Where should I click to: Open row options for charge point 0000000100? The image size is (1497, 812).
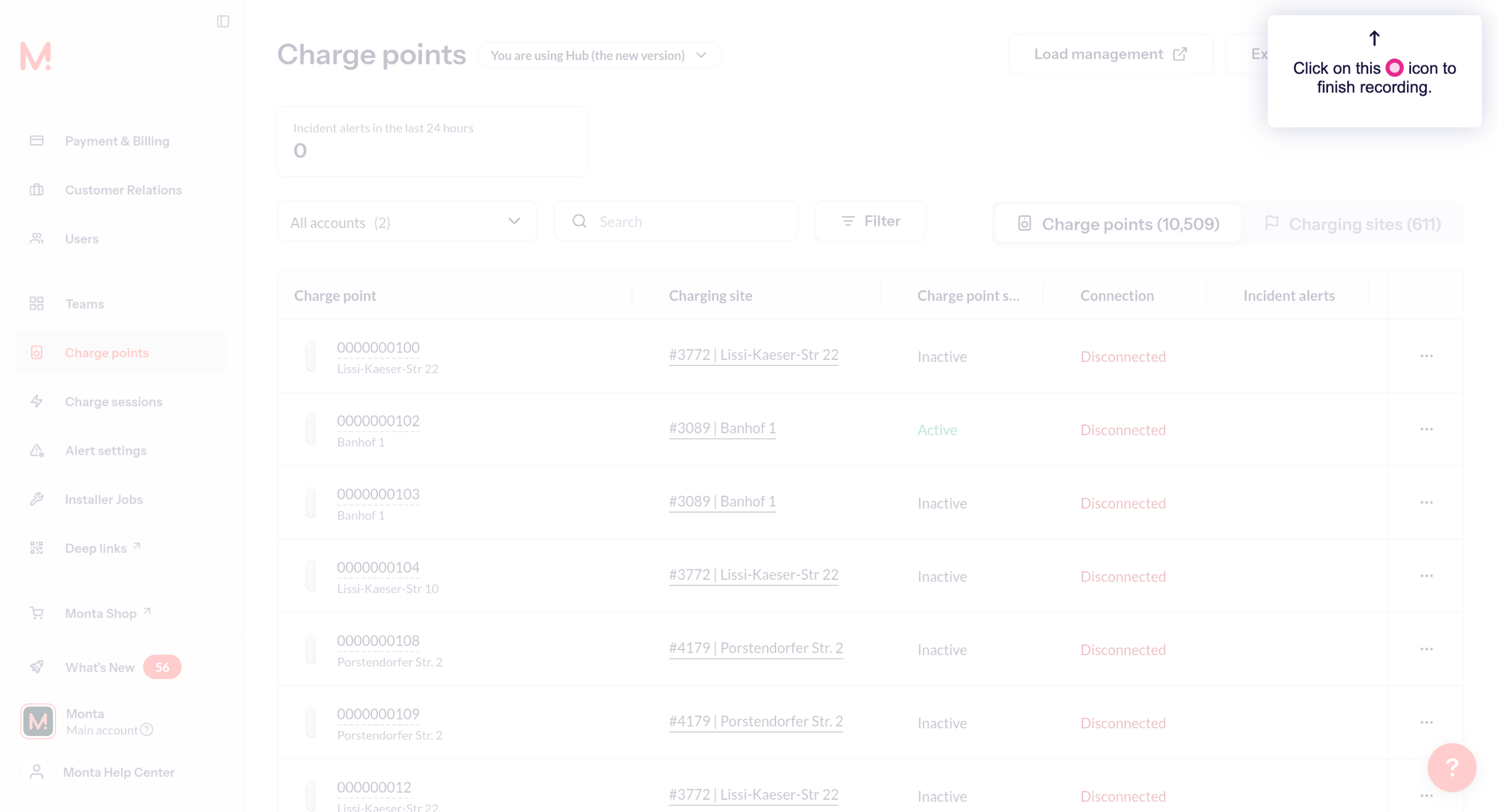pyautogui.click(x=1426, y=355)
